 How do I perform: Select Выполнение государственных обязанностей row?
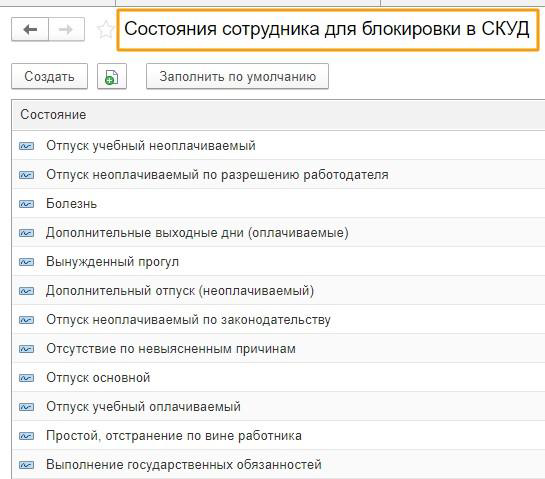click(278, 465)
